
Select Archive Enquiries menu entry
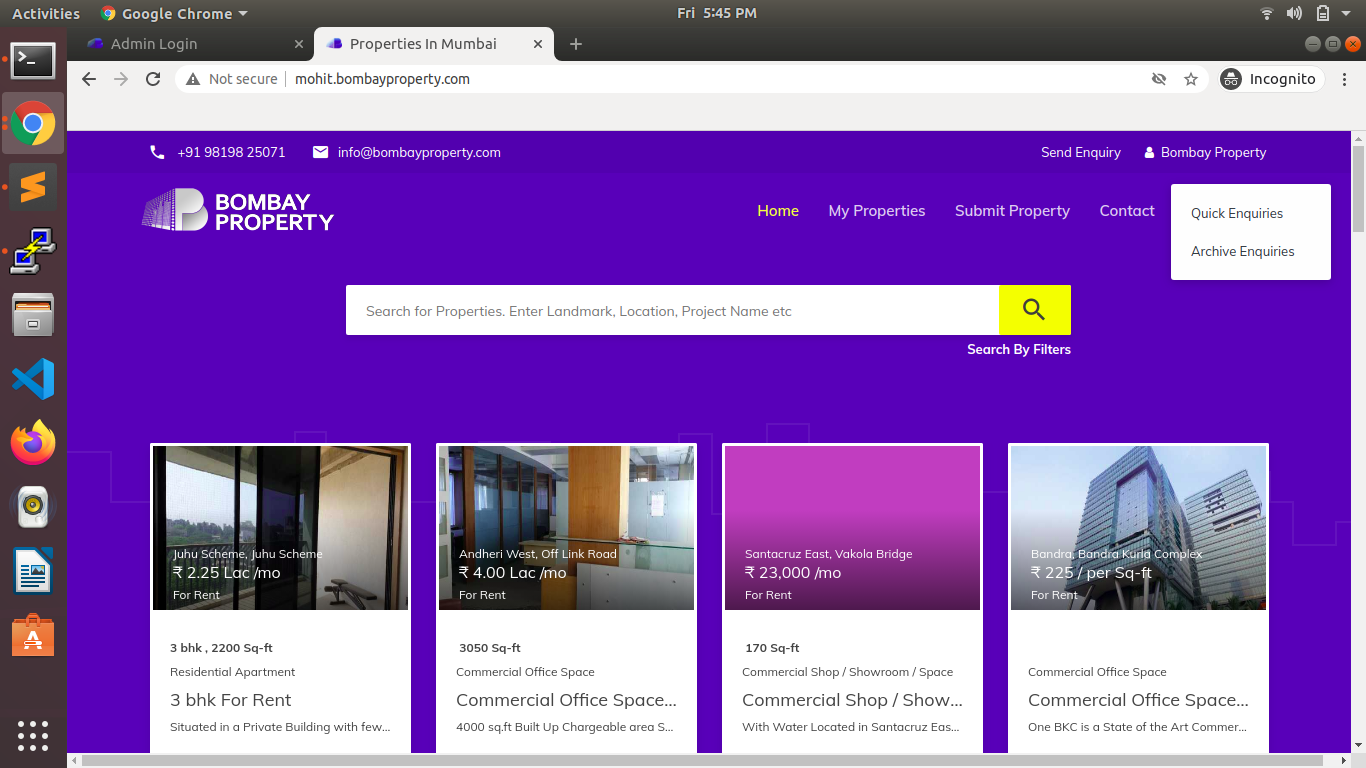click(1242, 251)
